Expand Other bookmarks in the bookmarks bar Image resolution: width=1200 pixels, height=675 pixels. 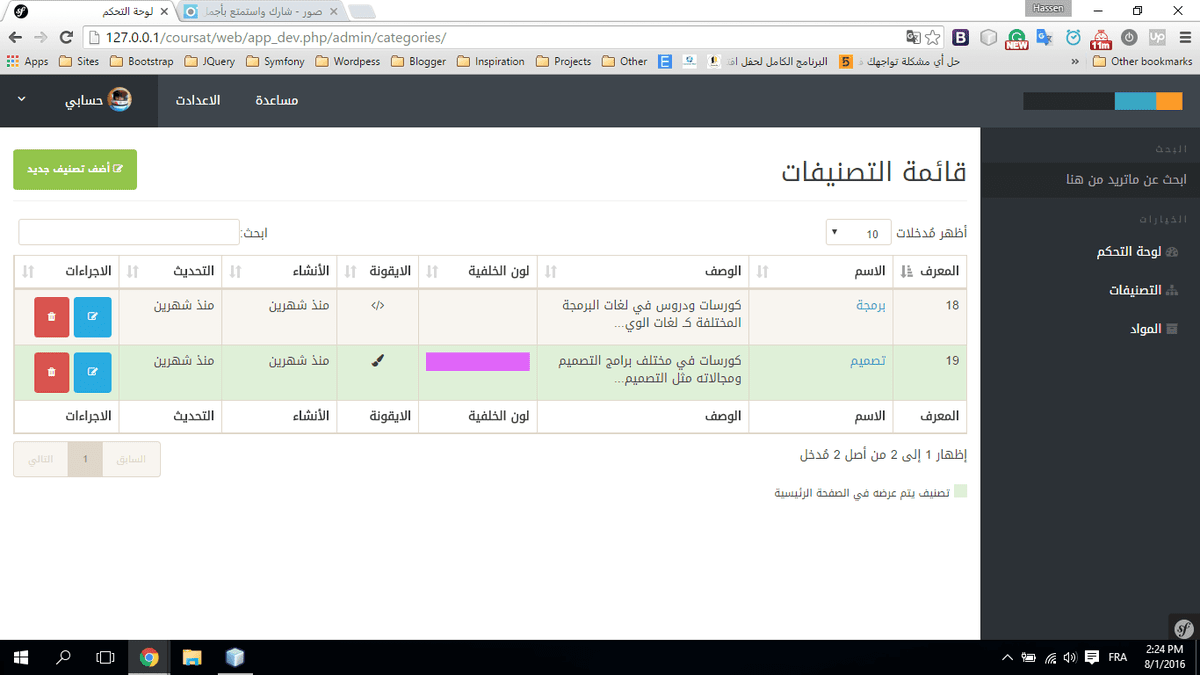[1142, 61]
